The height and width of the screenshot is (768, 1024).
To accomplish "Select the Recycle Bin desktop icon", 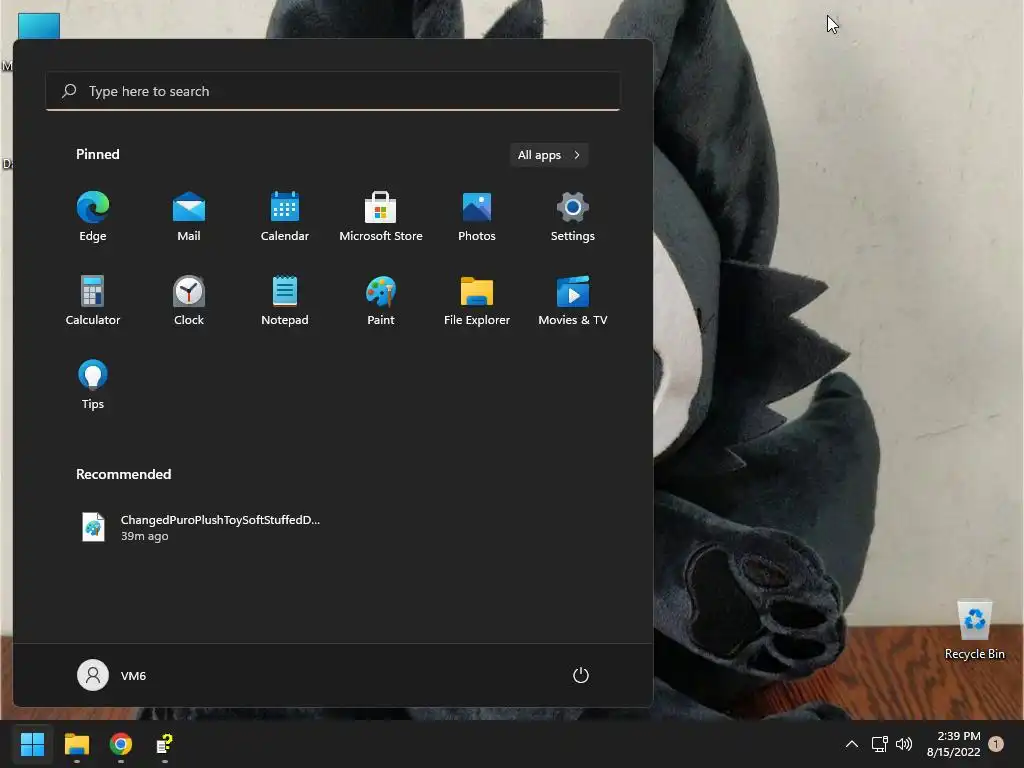I will point(974,630).
